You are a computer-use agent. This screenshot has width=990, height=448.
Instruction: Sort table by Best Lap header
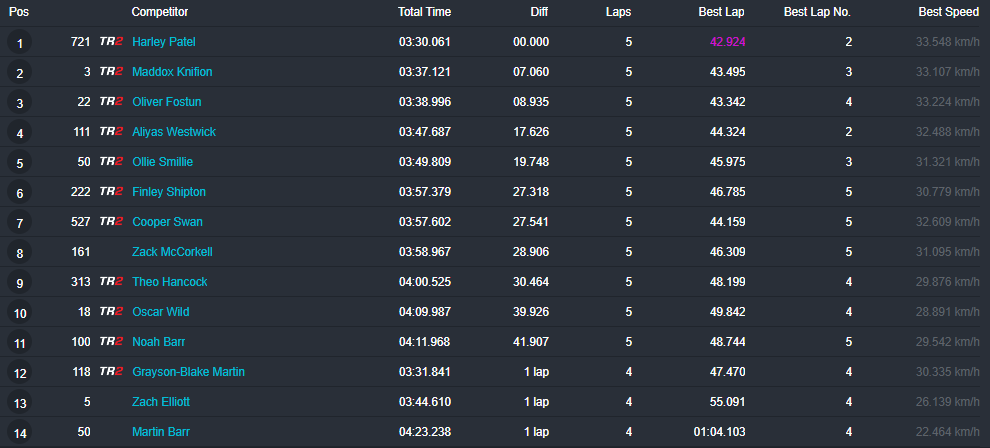click(721, 12)
